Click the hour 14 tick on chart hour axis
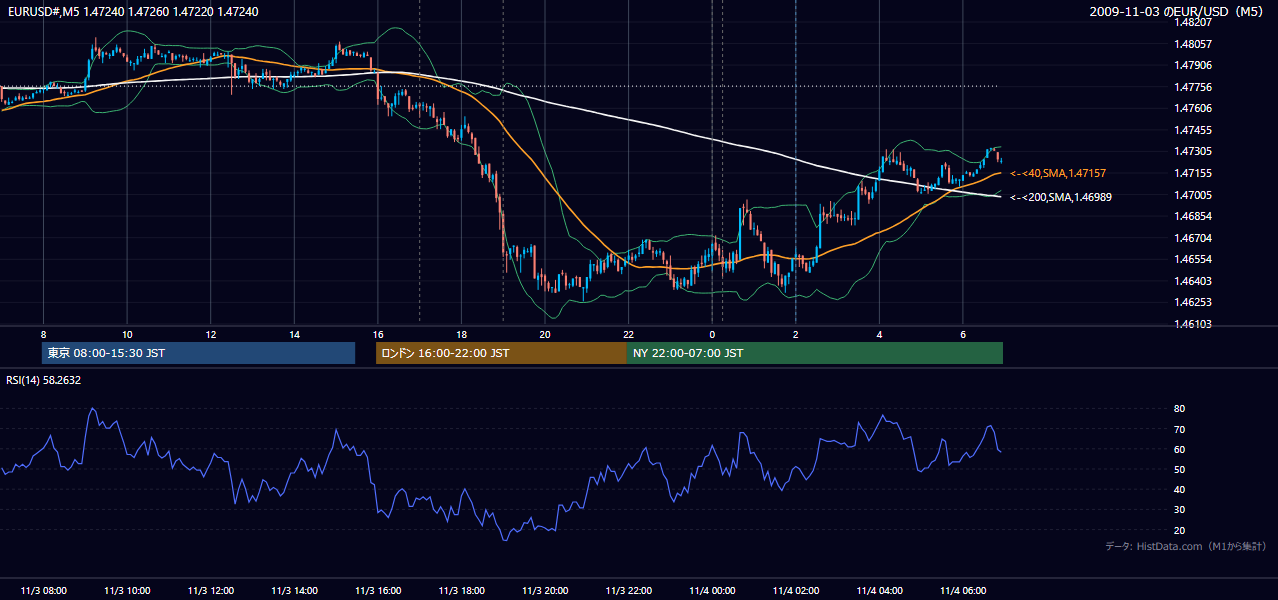1278x600 pixels. (294, 334)
